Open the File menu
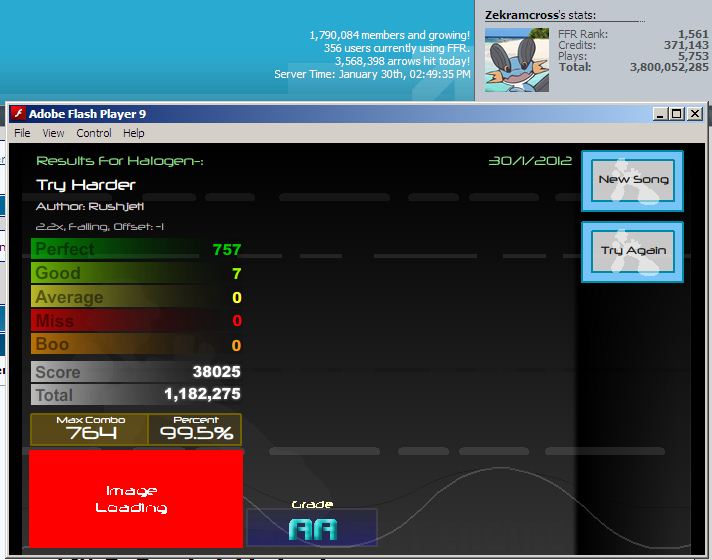Screen dimensions: 712x560 tap(22, 133)
